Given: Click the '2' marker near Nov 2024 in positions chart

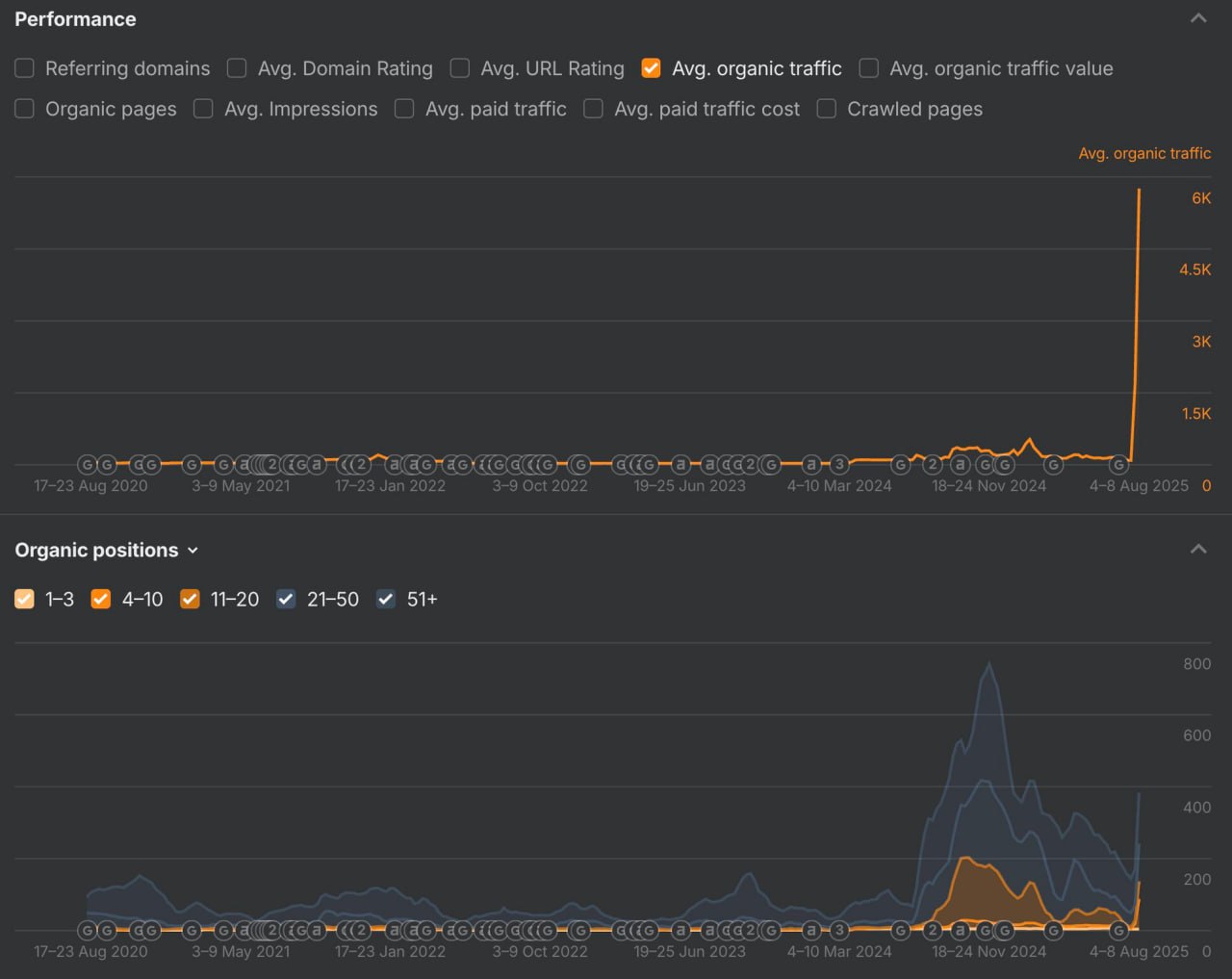Looking at the screenshot, I should (x=932, y=931).
